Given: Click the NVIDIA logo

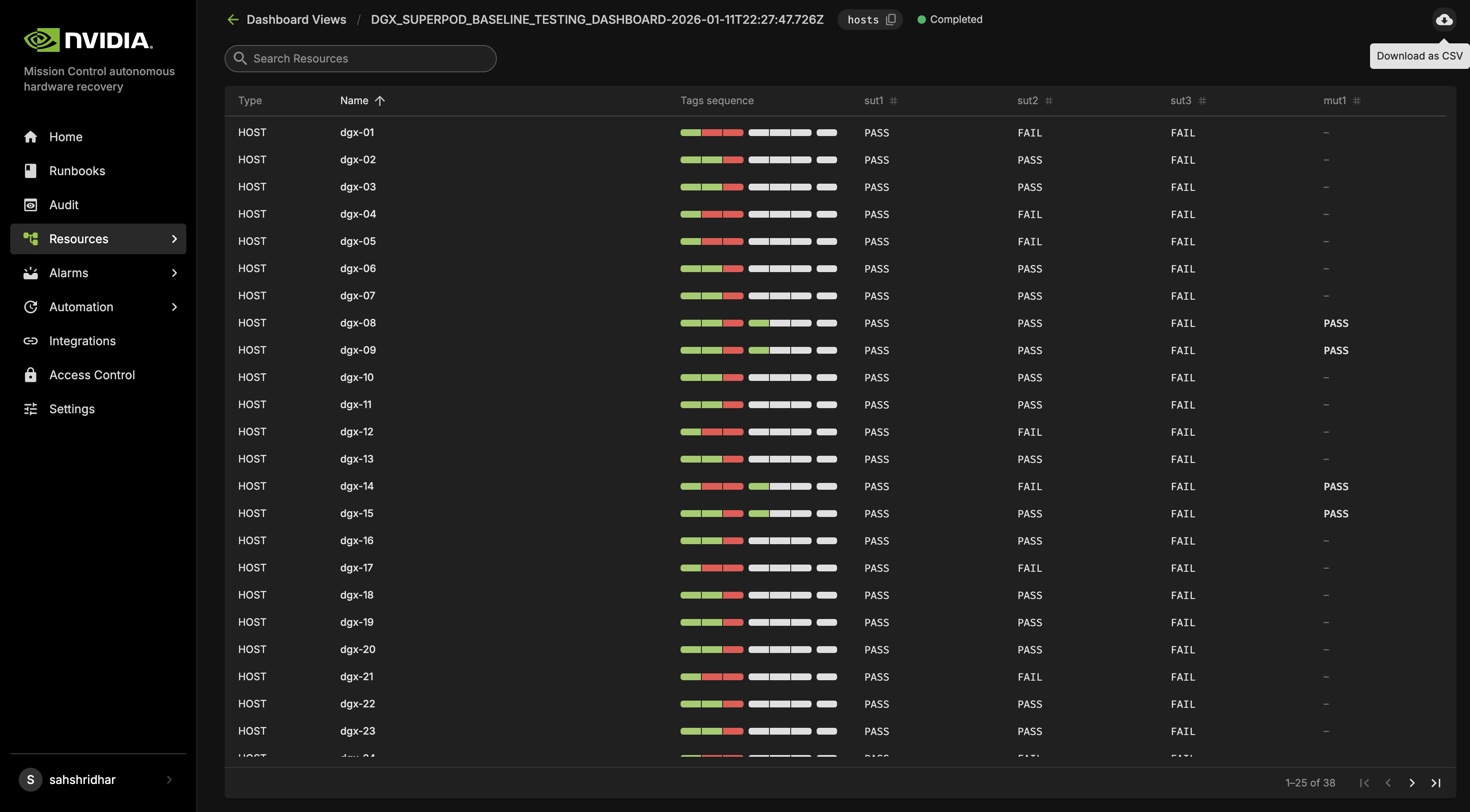Looking at the screenshot, I should click(x=88, y=40).
